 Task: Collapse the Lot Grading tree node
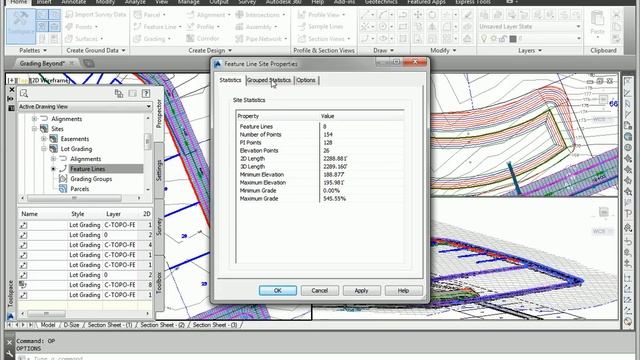coord(44,149)
